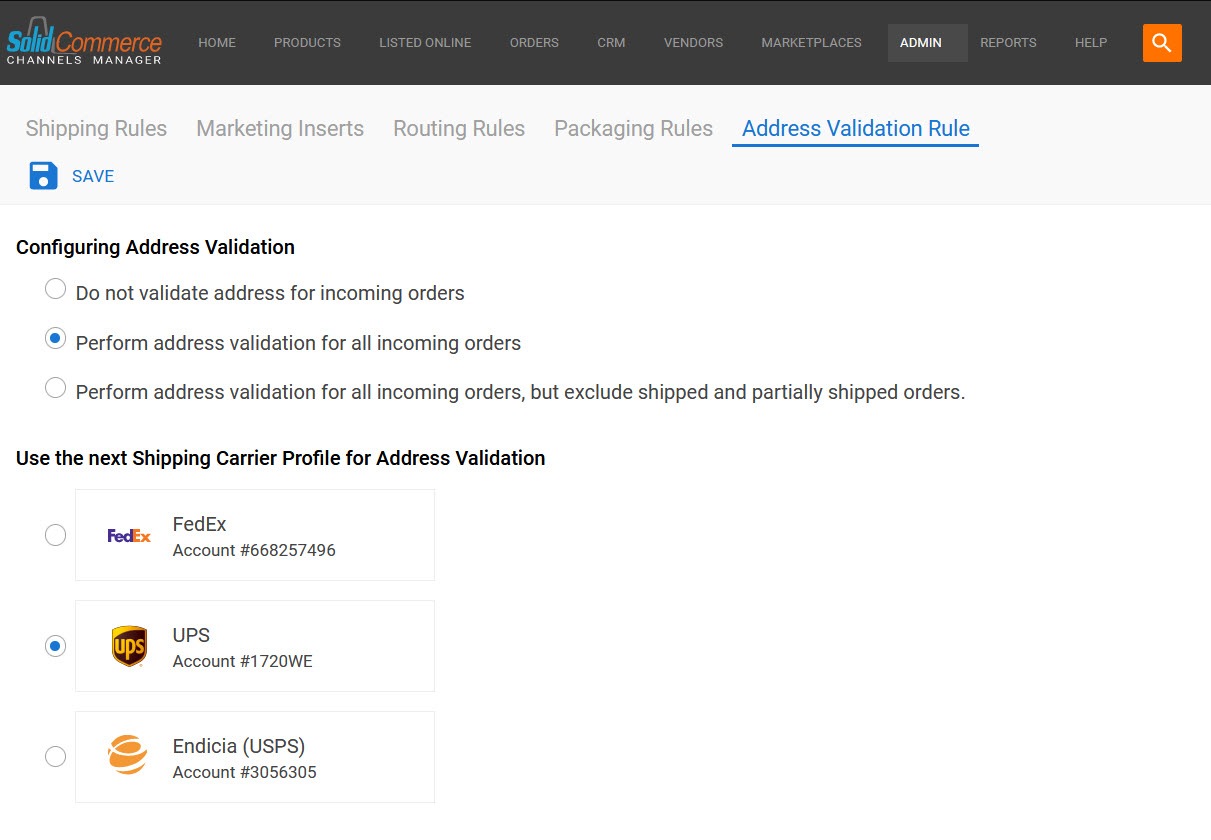Switch to the Shipping Rules tab
The height and width of the screenshot is (840, 1211).
pos(96,129)
